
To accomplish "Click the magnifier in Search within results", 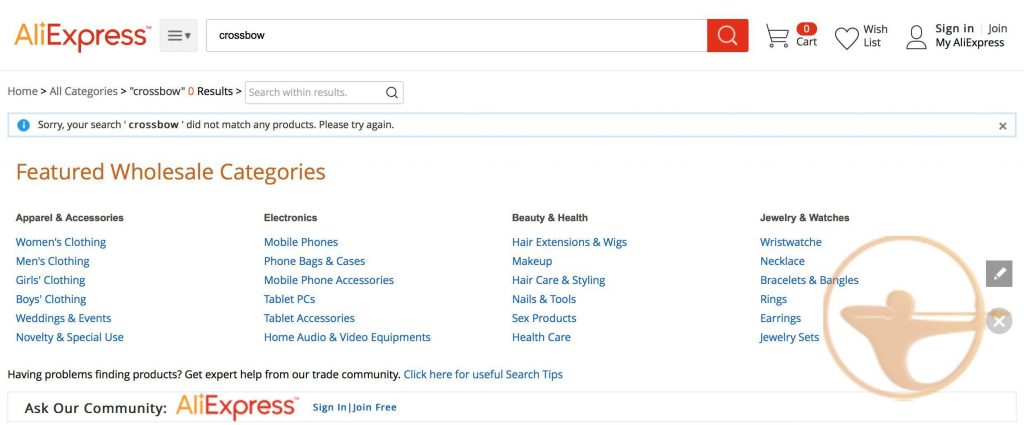I will [x=391, y=92].
